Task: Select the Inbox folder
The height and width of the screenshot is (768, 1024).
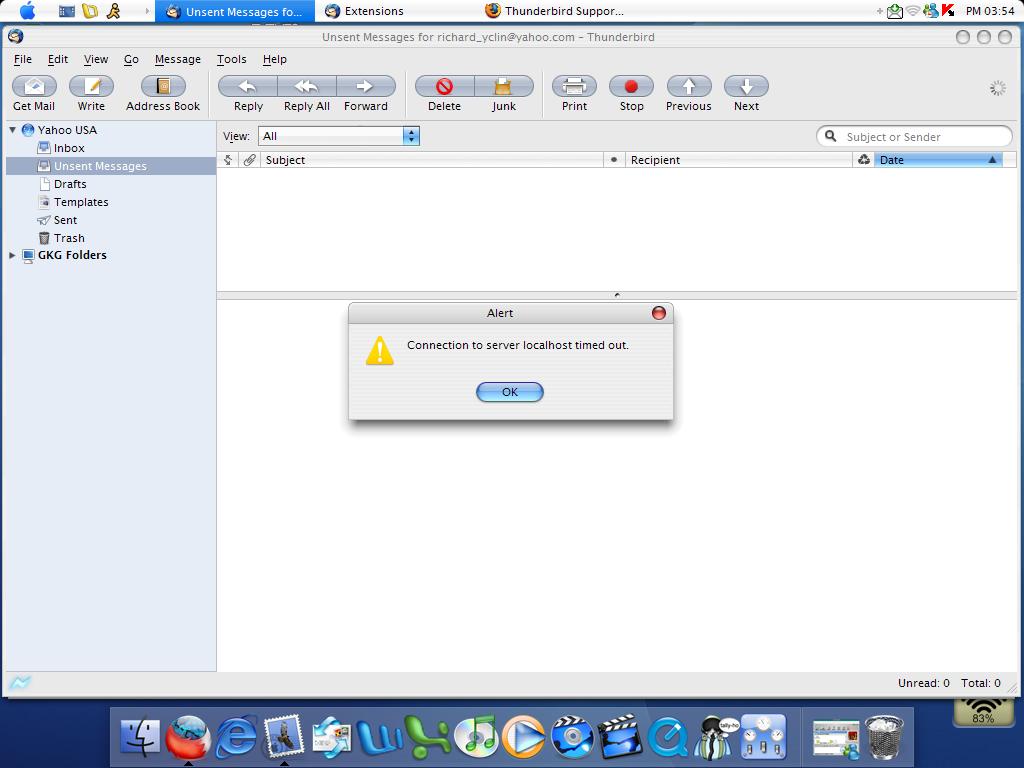Action: (69, 148)
